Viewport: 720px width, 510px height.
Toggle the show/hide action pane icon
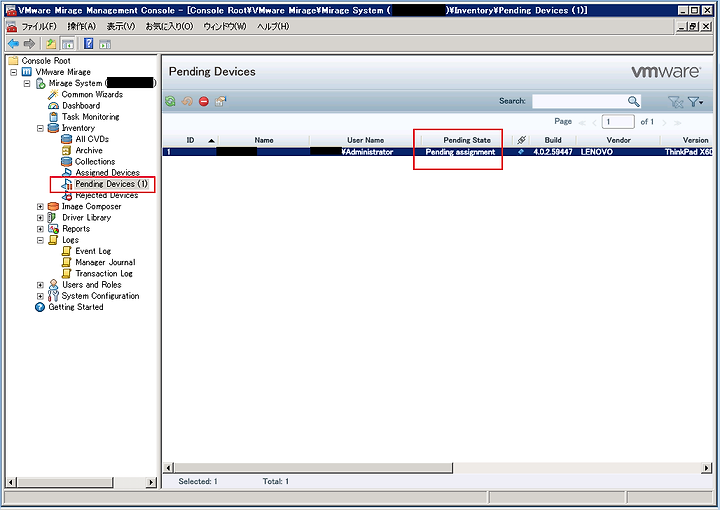point(105,44)
